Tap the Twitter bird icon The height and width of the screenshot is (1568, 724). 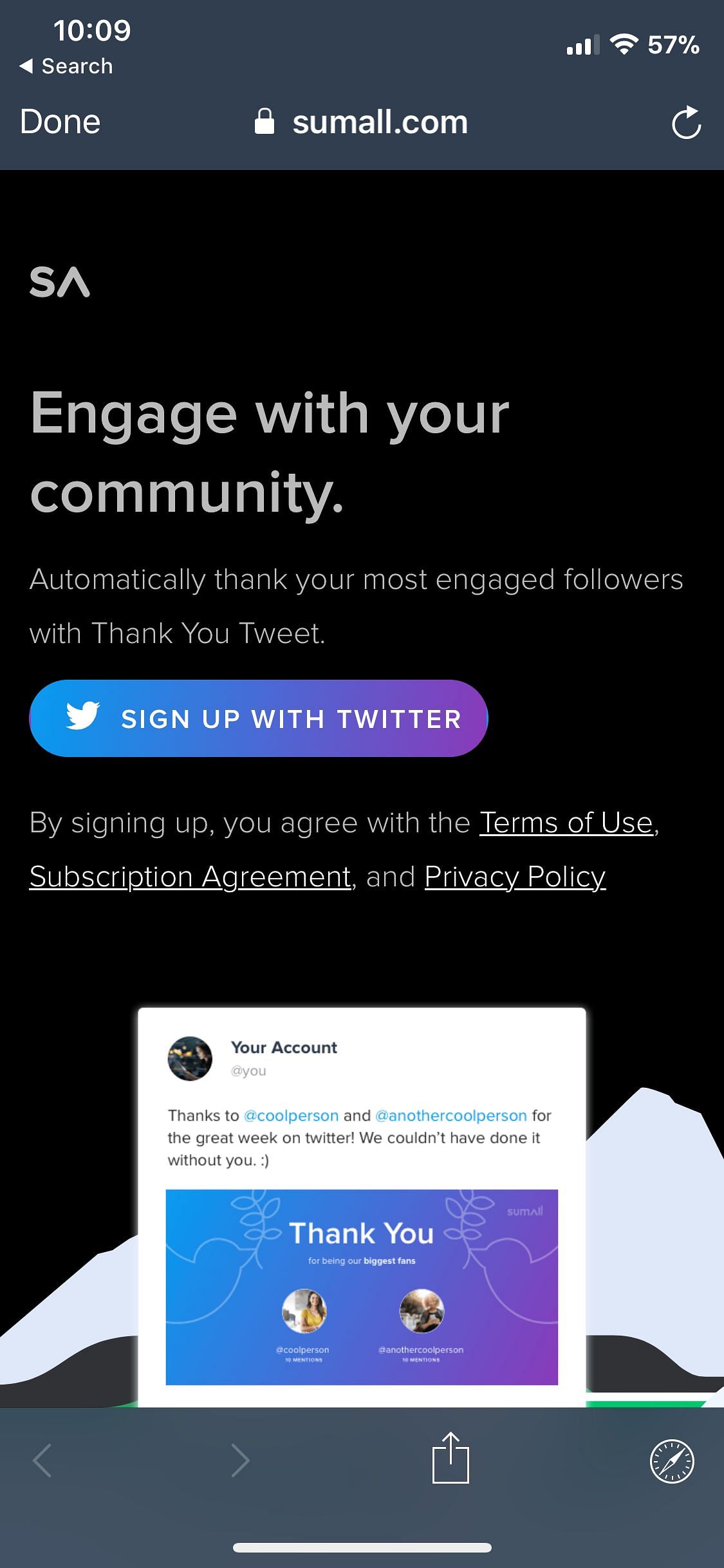pyautogui.click(x=83, y=716)
